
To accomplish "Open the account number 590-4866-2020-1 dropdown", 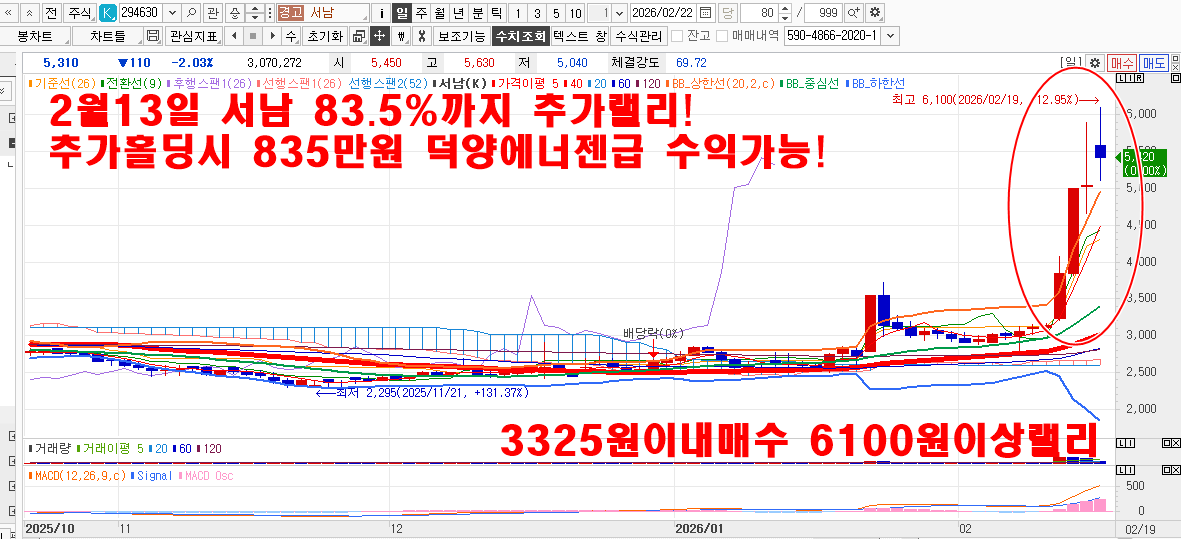I will (890, 36).
